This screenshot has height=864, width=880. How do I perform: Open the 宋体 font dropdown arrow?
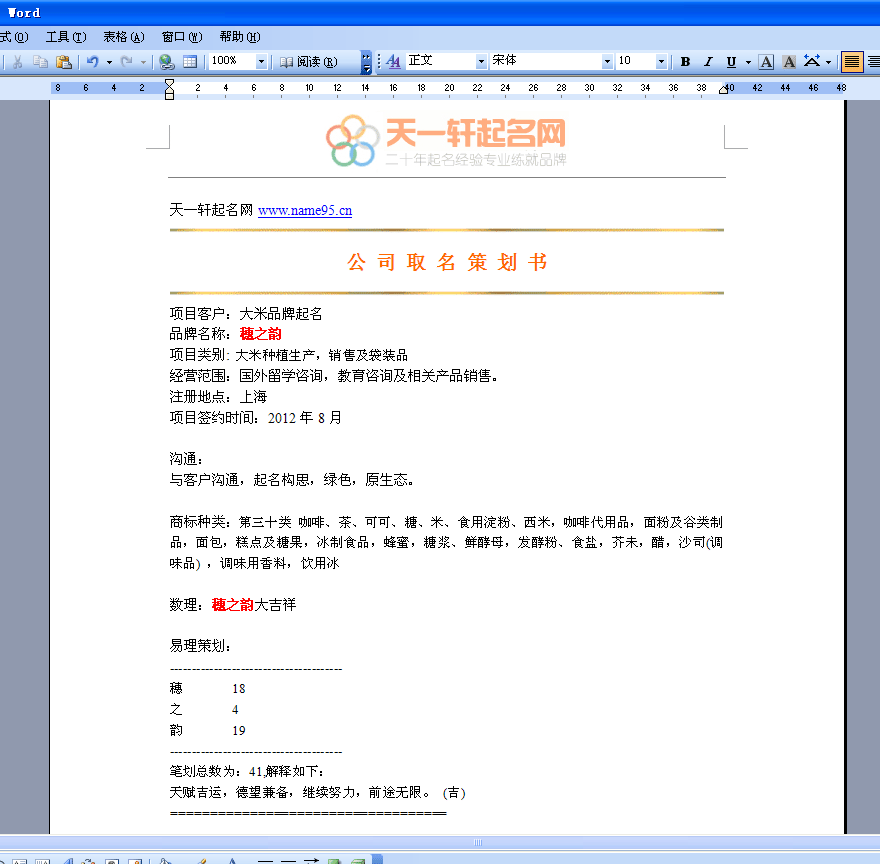click(607, 61)
